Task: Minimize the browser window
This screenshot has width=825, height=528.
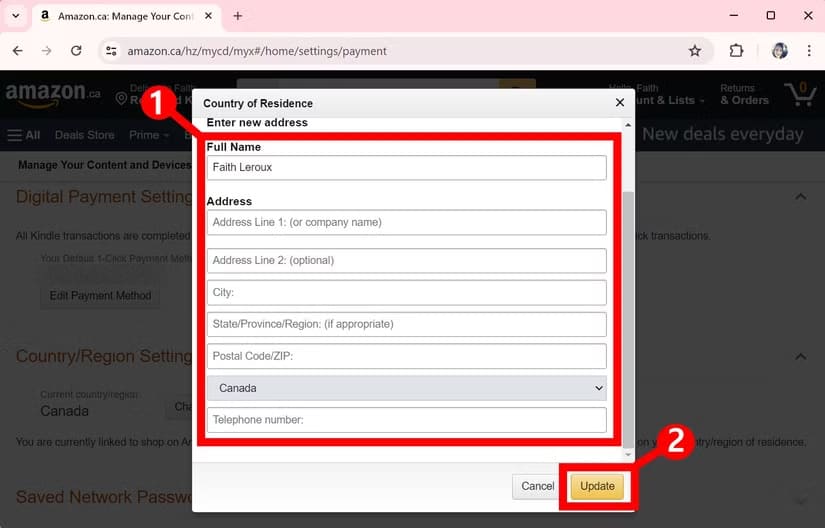Action: [x=733, y=16]
